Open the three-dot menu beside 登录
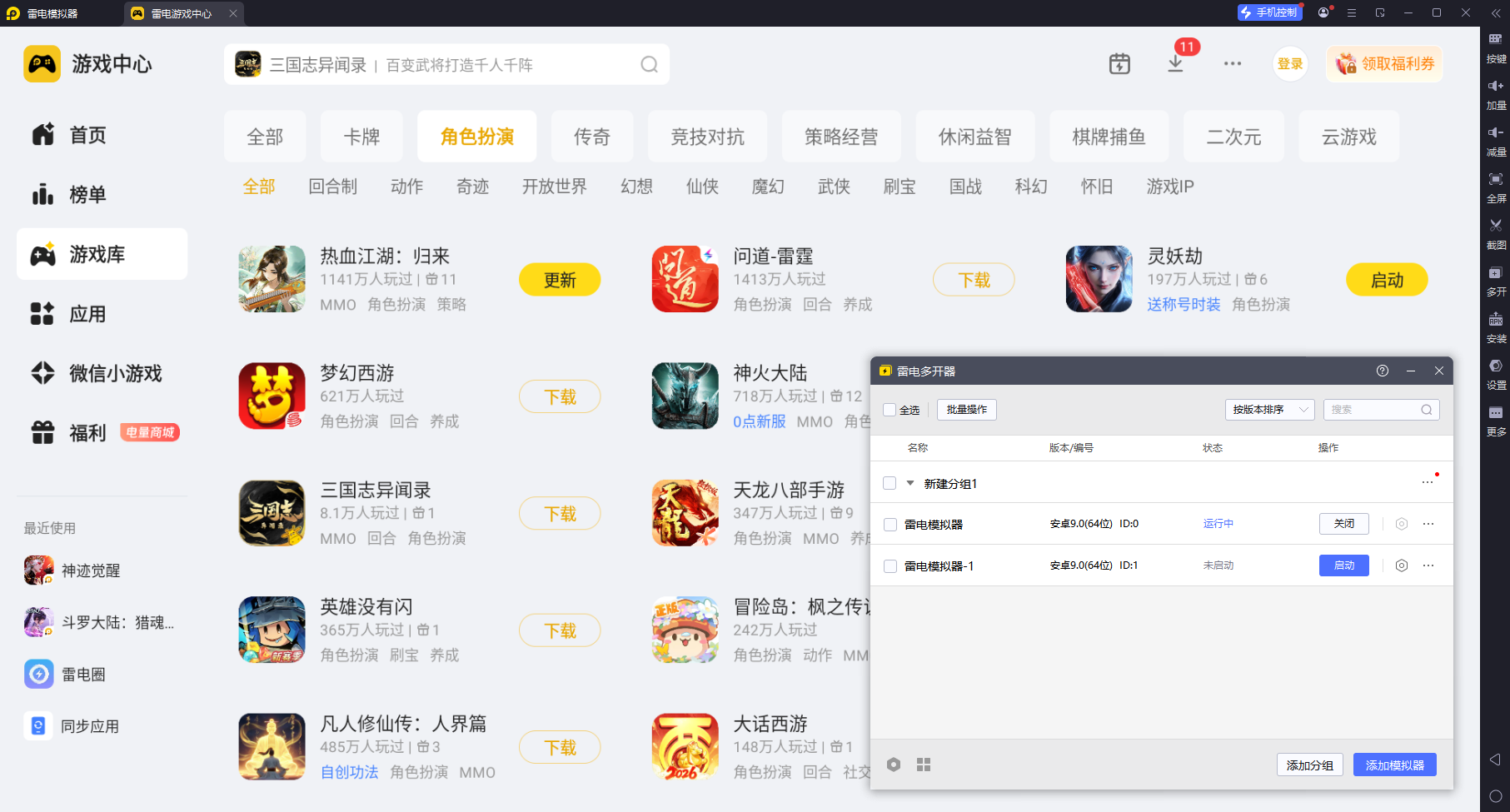The width and height of the screenshot is (1510, 812). point(1233,64)
